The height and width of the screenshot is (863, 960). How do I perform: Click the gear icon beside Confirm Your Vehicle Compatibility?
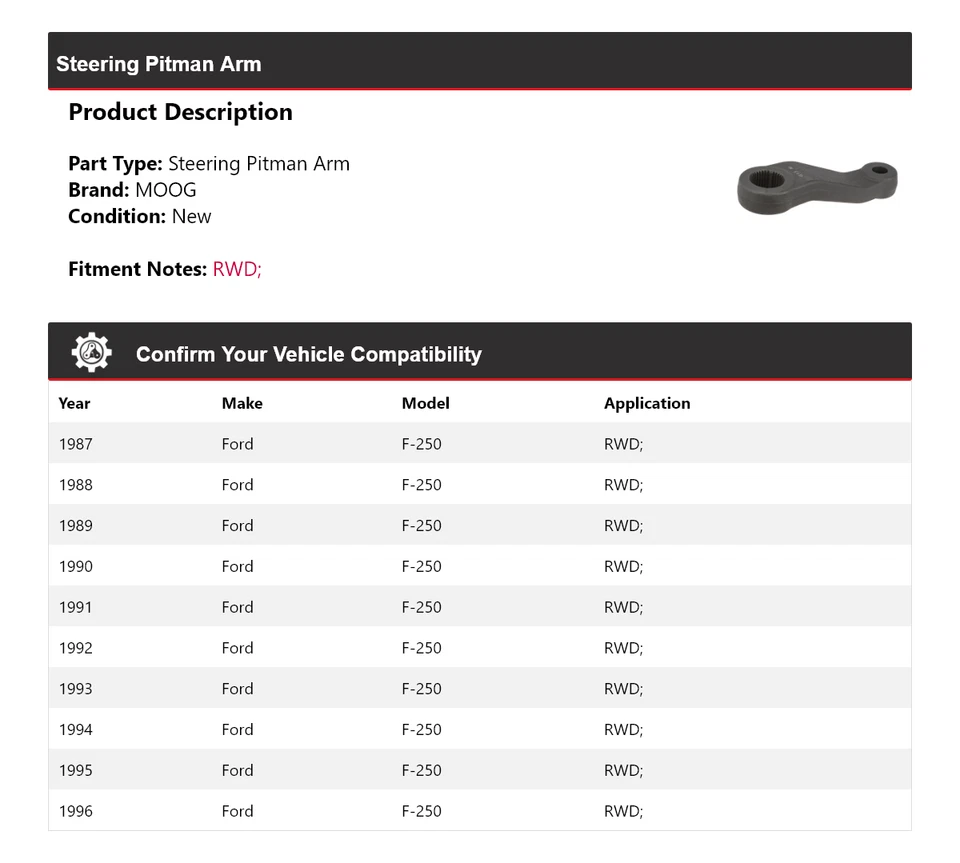point(91,353)
